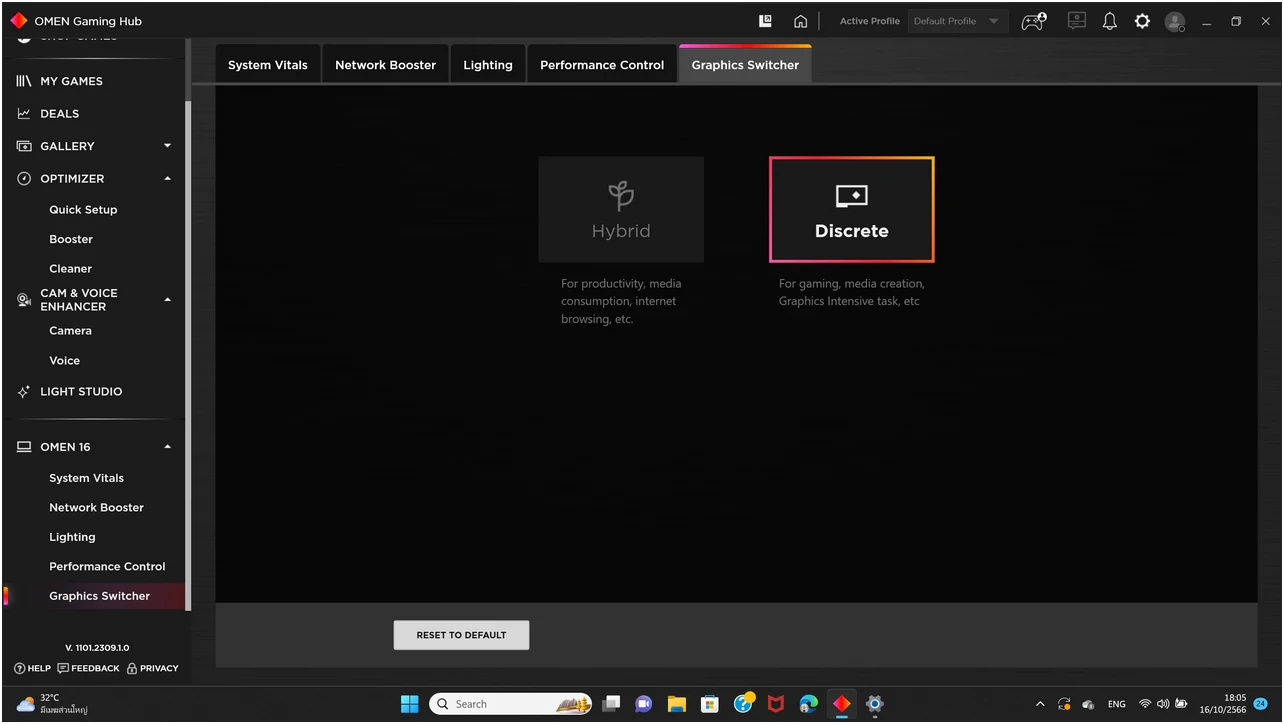Open the HELP link
Viewport: 1284px width, 724px height.
[33, 668]
